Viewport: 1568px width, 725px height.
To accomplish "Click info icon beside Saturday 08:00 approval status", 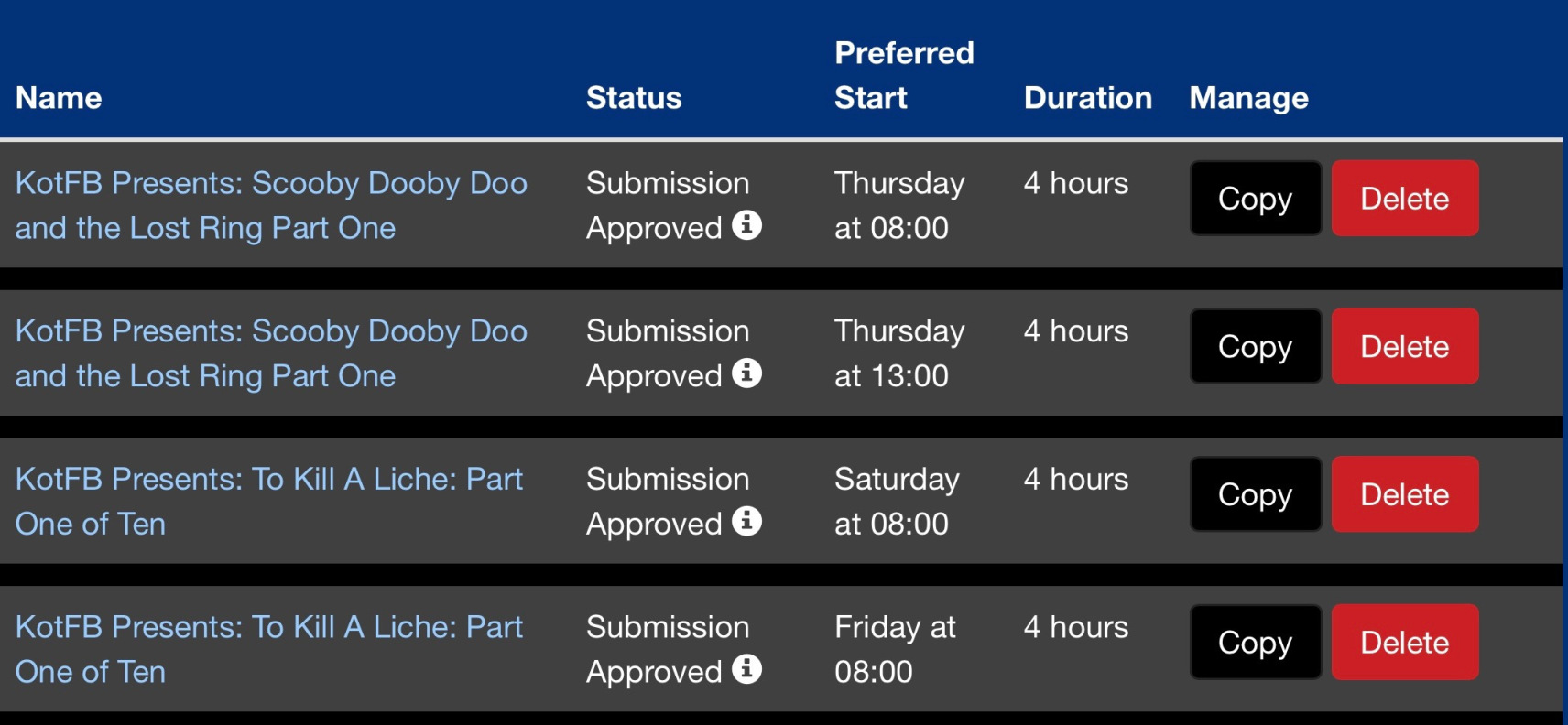I will click(746, 521).
